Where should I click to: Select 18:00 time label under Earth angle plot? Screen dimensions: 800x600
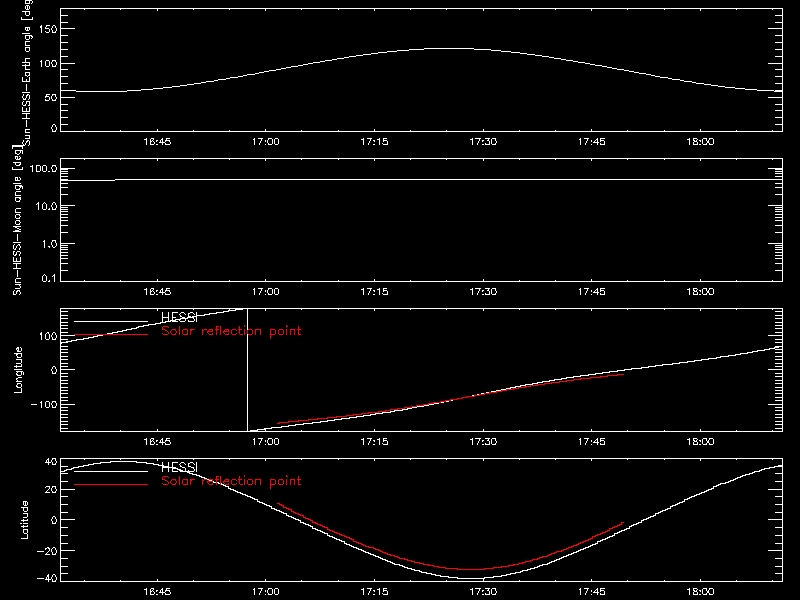click(x=700, y=141)
